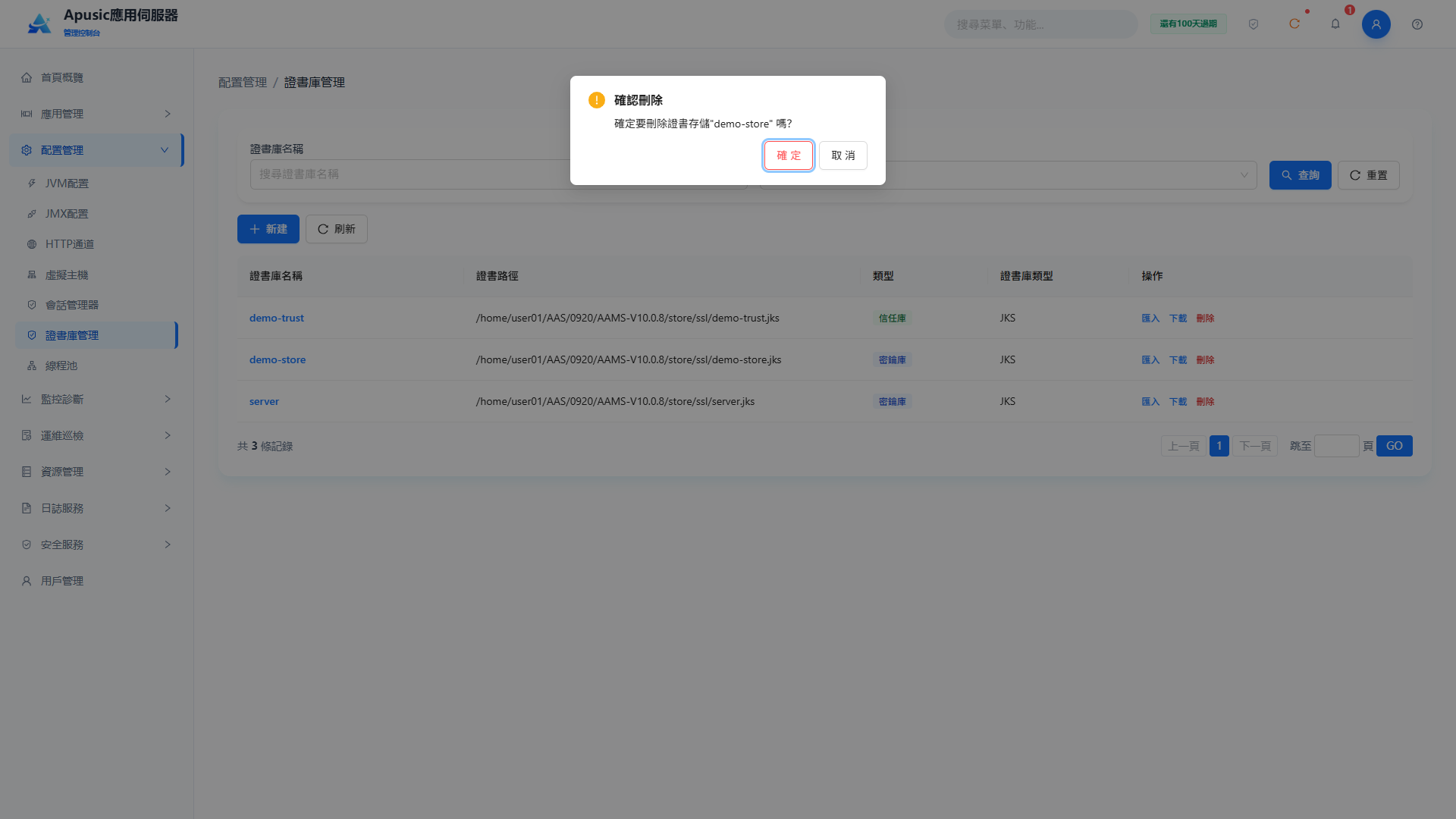The height and width of the screenshot is (819, 1456).
Task: Click the Apusic logo icon
Action: [x=39, y=24]
